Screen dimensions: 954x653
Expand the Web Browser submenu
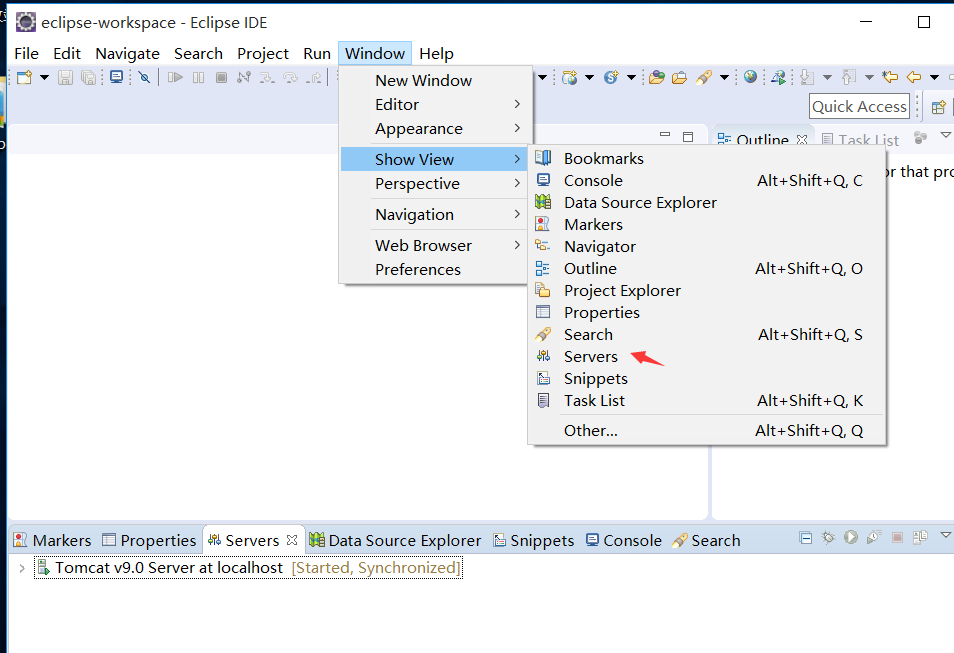[x=436, y=246]
